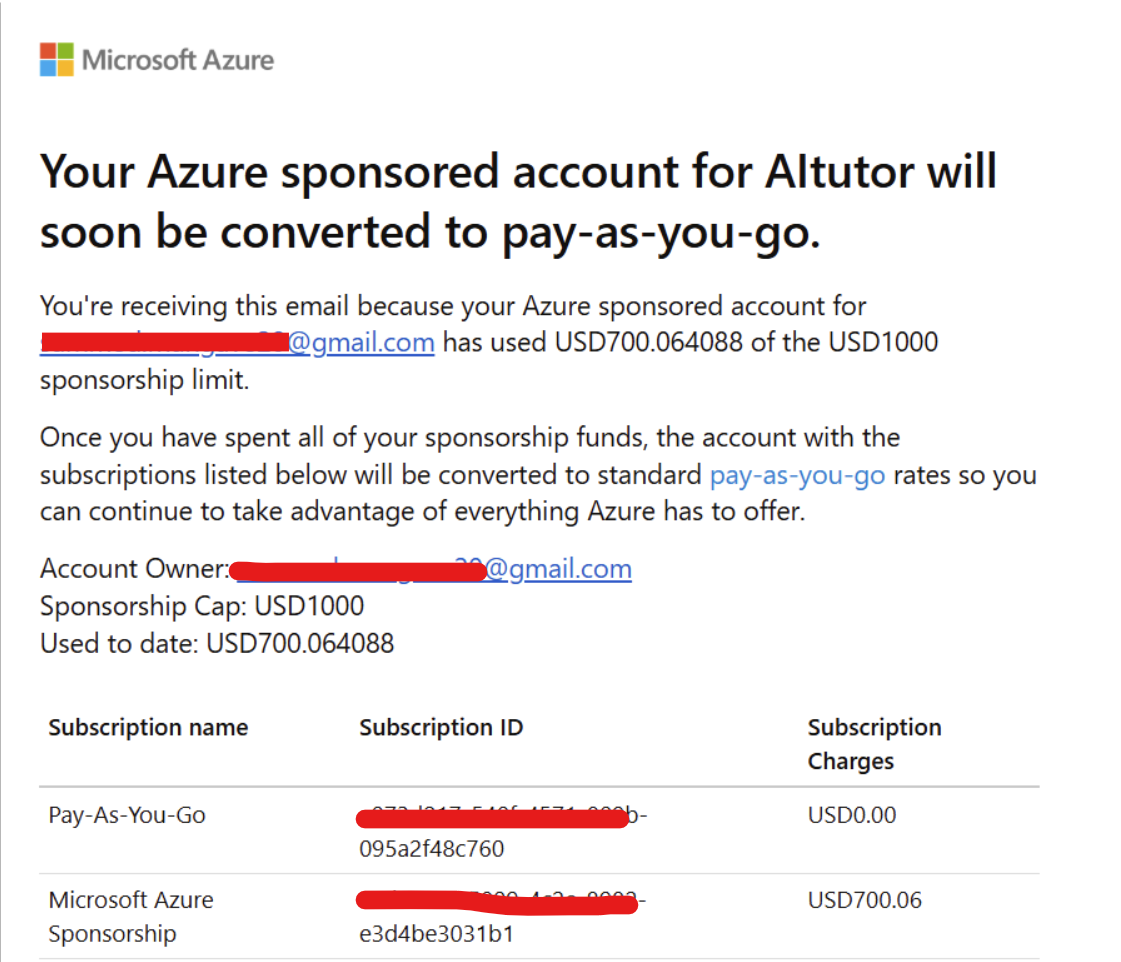Screen dimensions: 1121x962
Task: Click the Subscription name column header
Action: click(x=148, y=727)
